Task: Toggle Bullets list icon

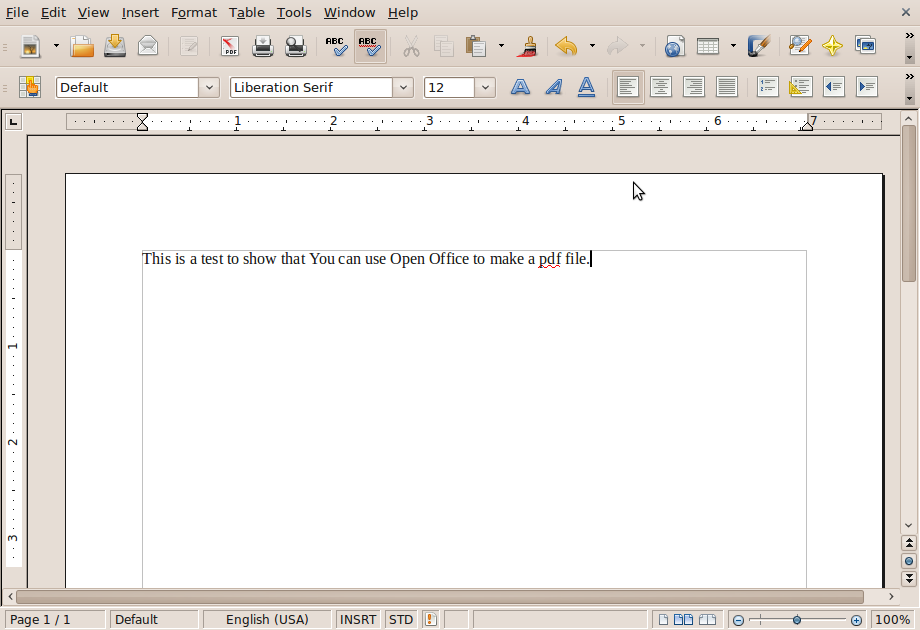Action: [x=800, y=87]
